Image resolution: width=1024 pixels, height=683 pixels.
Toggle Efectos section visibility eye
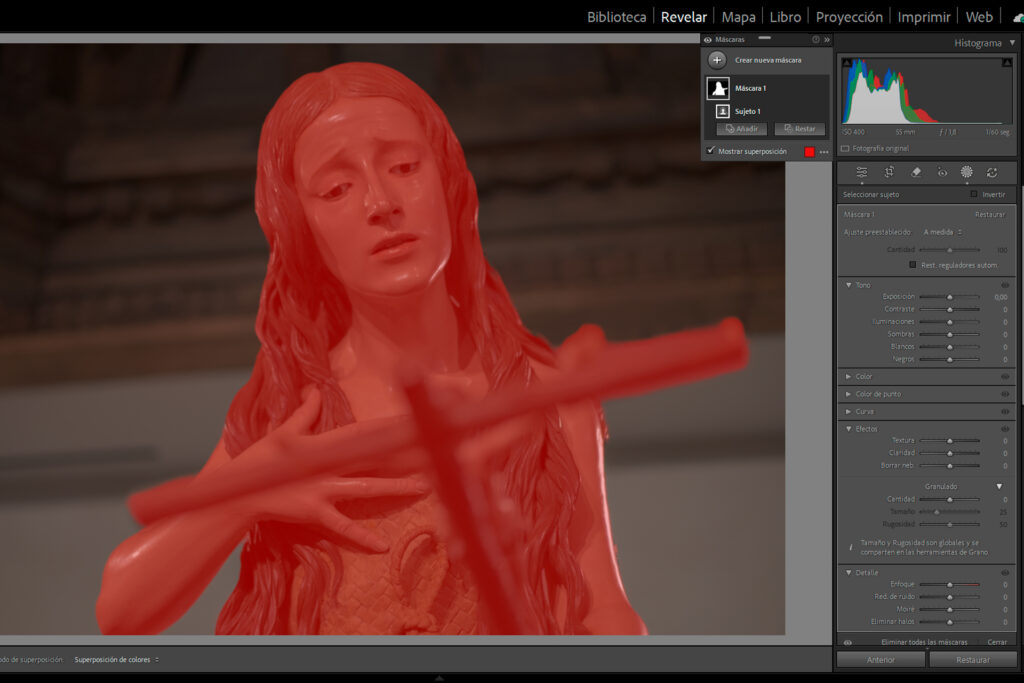tap(1005, 429)
